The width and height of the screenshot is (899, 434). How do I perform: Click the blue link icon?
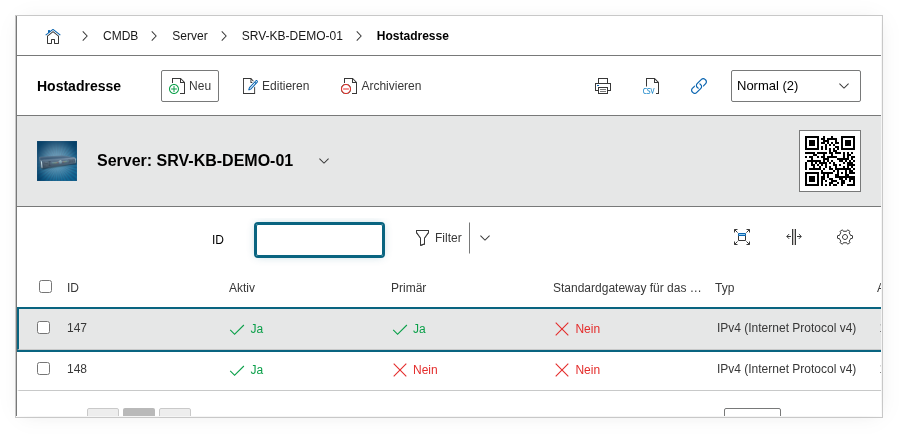click(x=699, y=86)
